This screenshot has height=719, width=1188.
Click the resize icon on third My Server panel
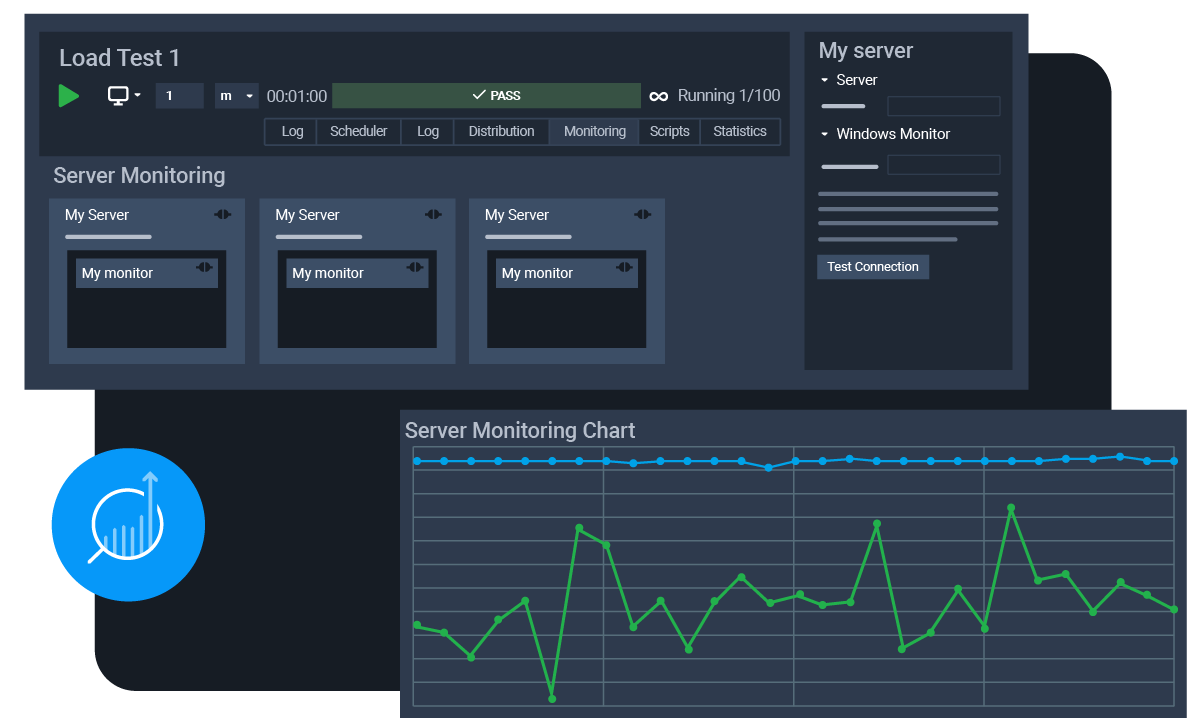tap(642, 214)
